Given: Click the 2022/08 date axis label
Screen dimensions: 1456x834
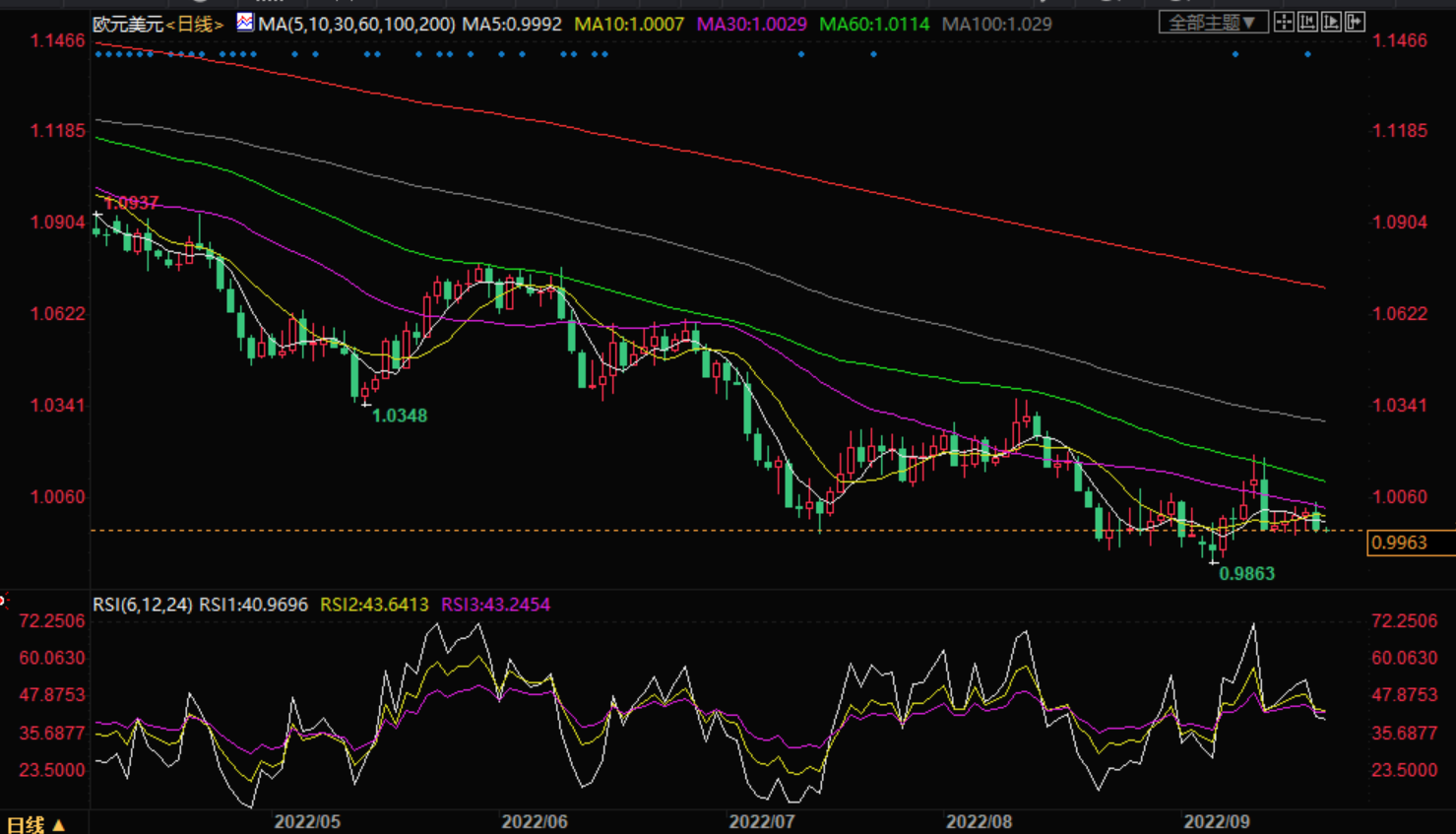Looking at the screenshot, I should [980, 821].
